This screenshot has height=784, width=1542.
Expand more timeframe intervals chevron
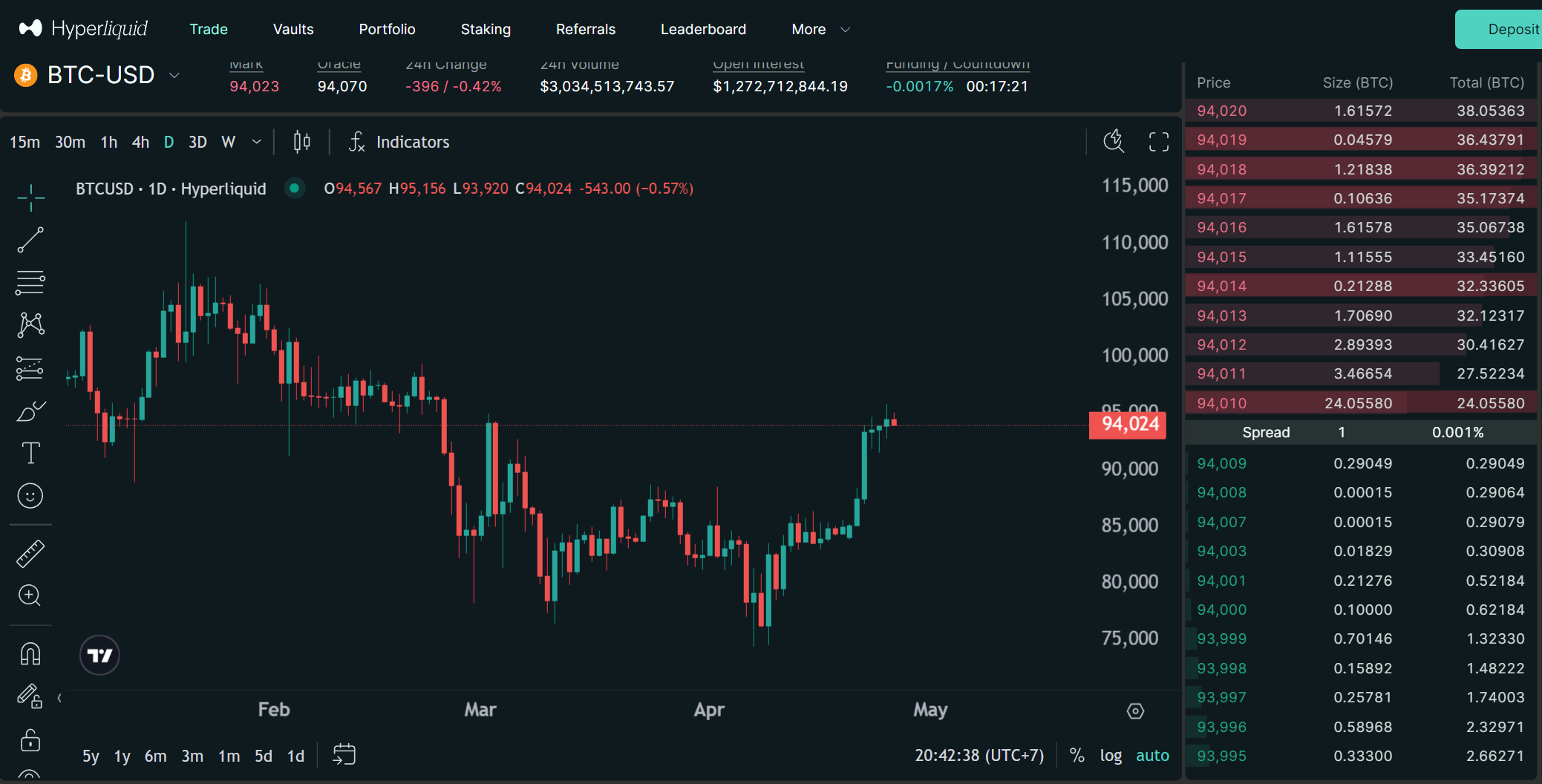(257, 142)
